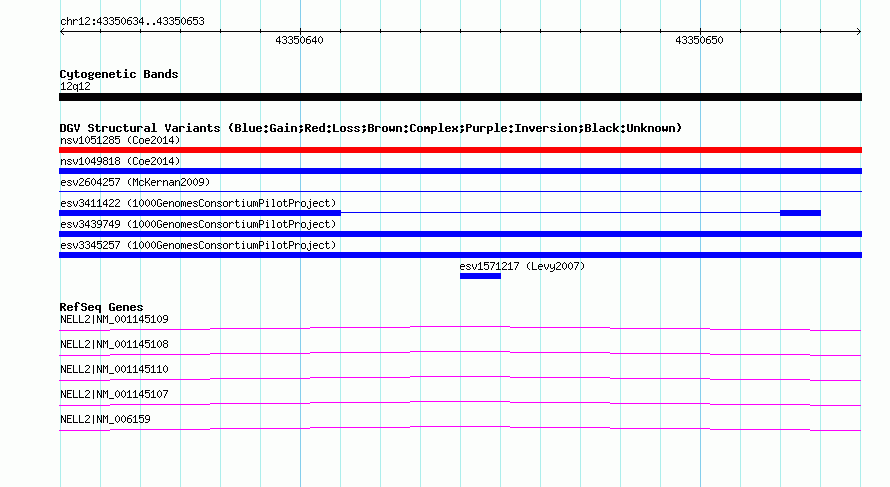The image size is (890, 487).
Task: Click the thin blue line of esv2604257
Action: (x=460, y=192)
